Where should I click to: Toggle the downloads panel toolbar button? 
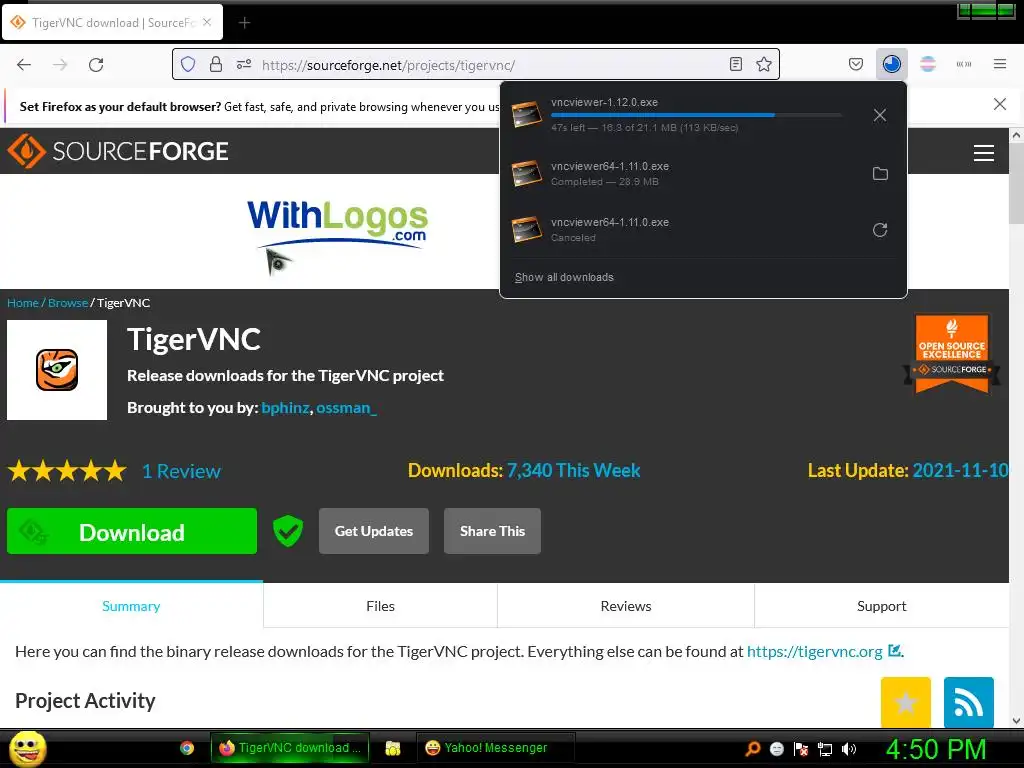pyautogui.click(x=891, y=64)
